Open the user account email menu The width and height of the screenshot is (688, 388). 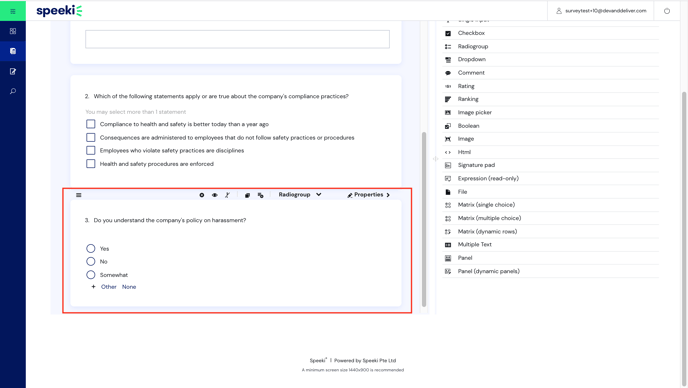click(601, 11)
